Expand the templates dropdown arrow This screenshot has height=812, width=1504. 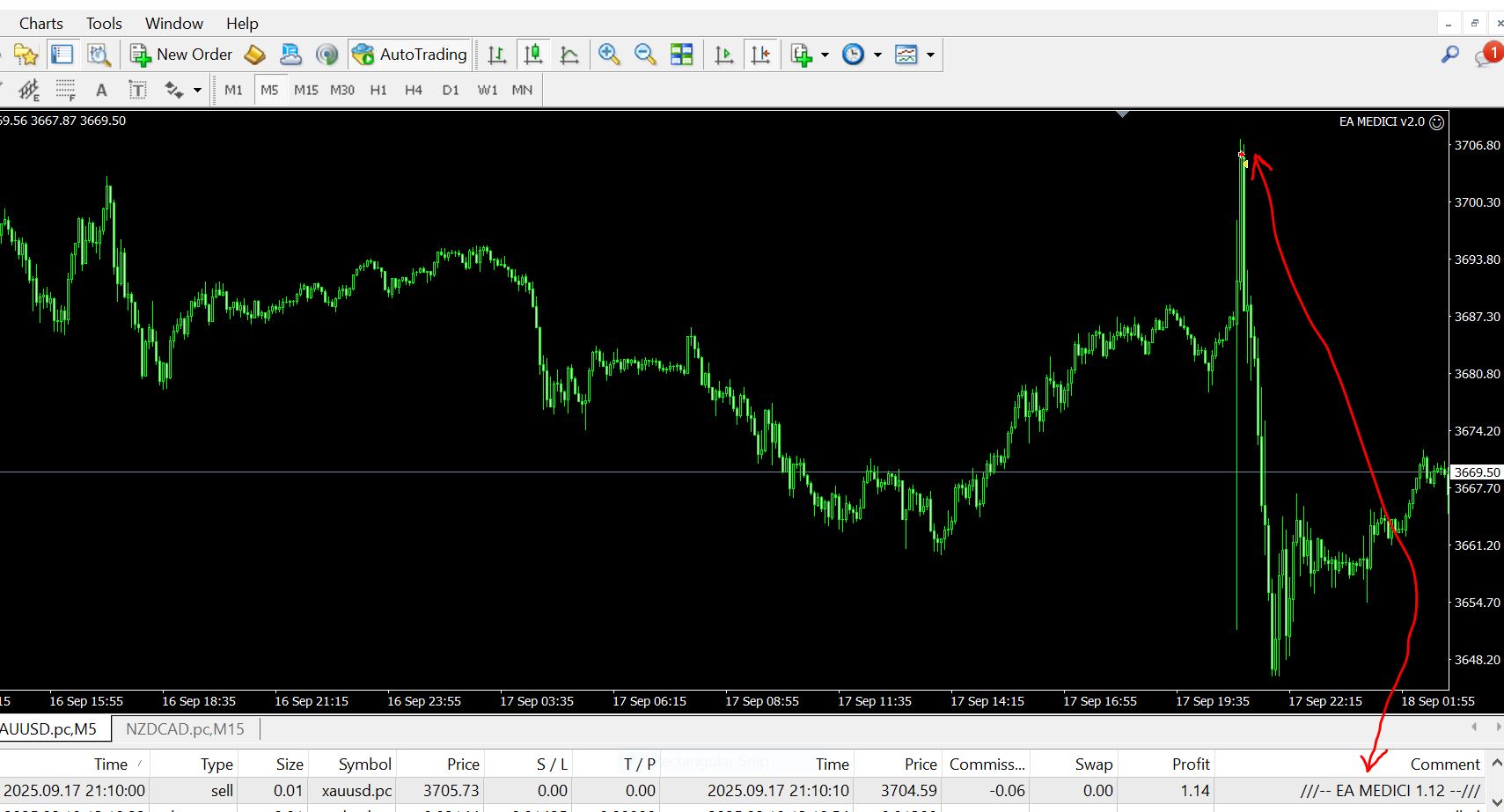pyautogui.click(x=930, y=55)
